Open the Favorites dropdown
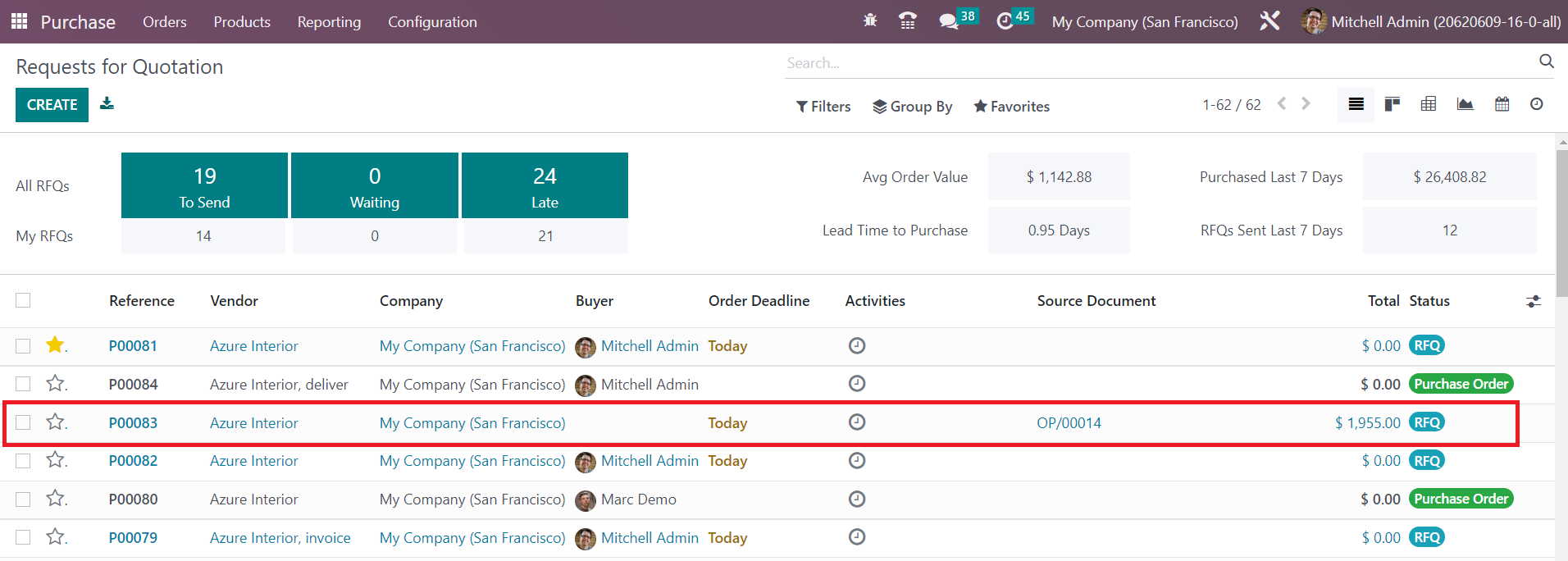 pyautogui.click(x=1011, y=107)
